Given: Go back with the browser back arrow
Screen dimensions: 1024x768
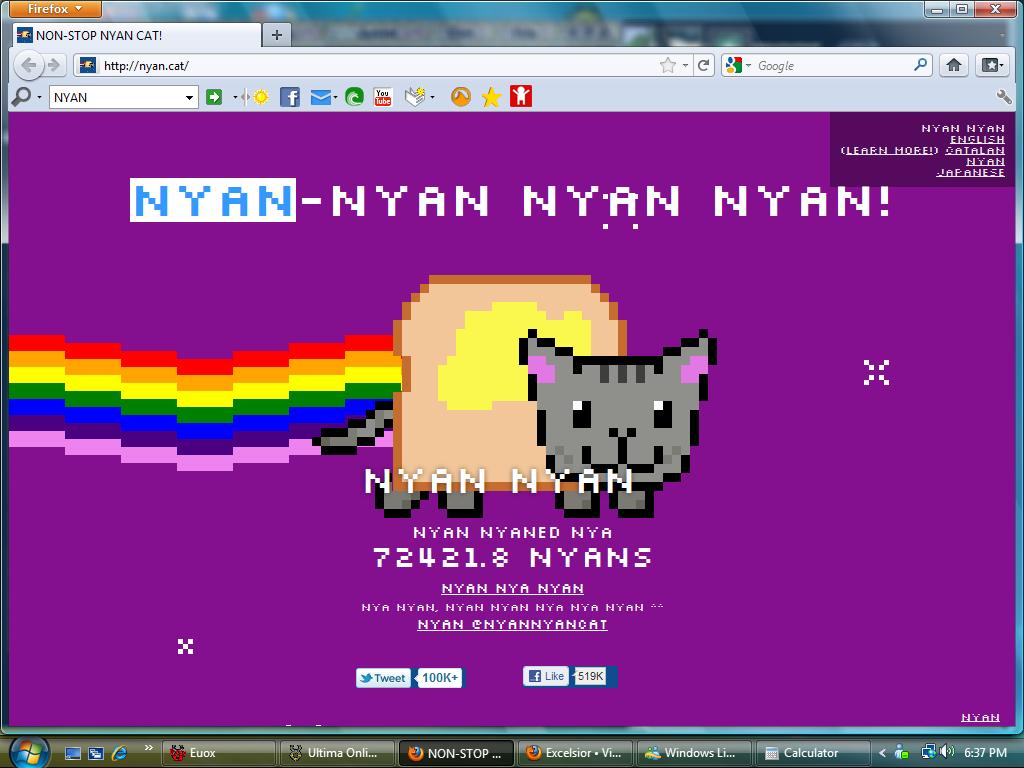Looking at the screenshot, I should click(x=29, y=65).
